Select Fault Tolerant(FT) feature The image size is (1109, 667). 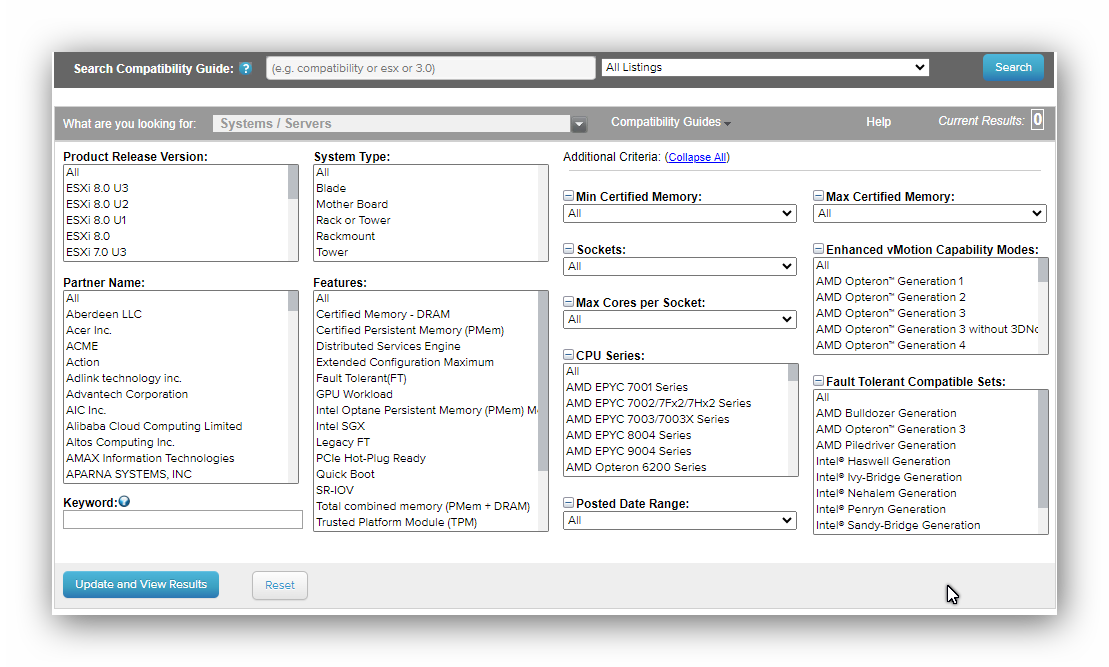[361, 378]
